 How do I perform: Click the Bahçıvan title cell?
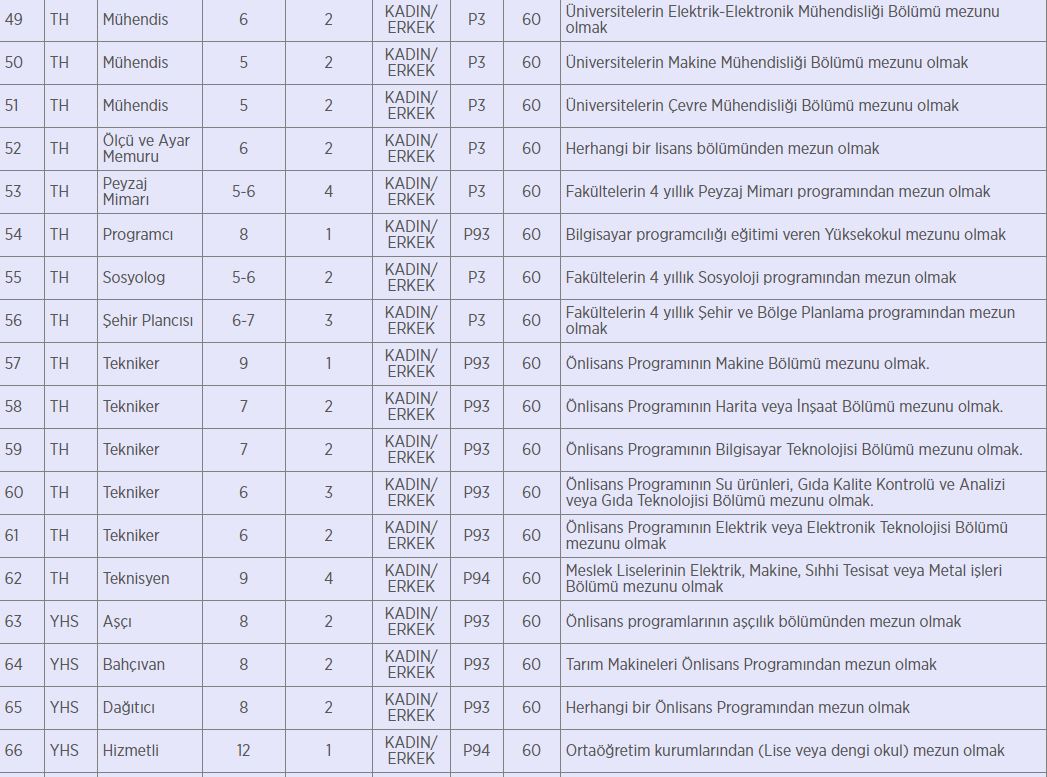pyautogui.click(x=150, y=665)
